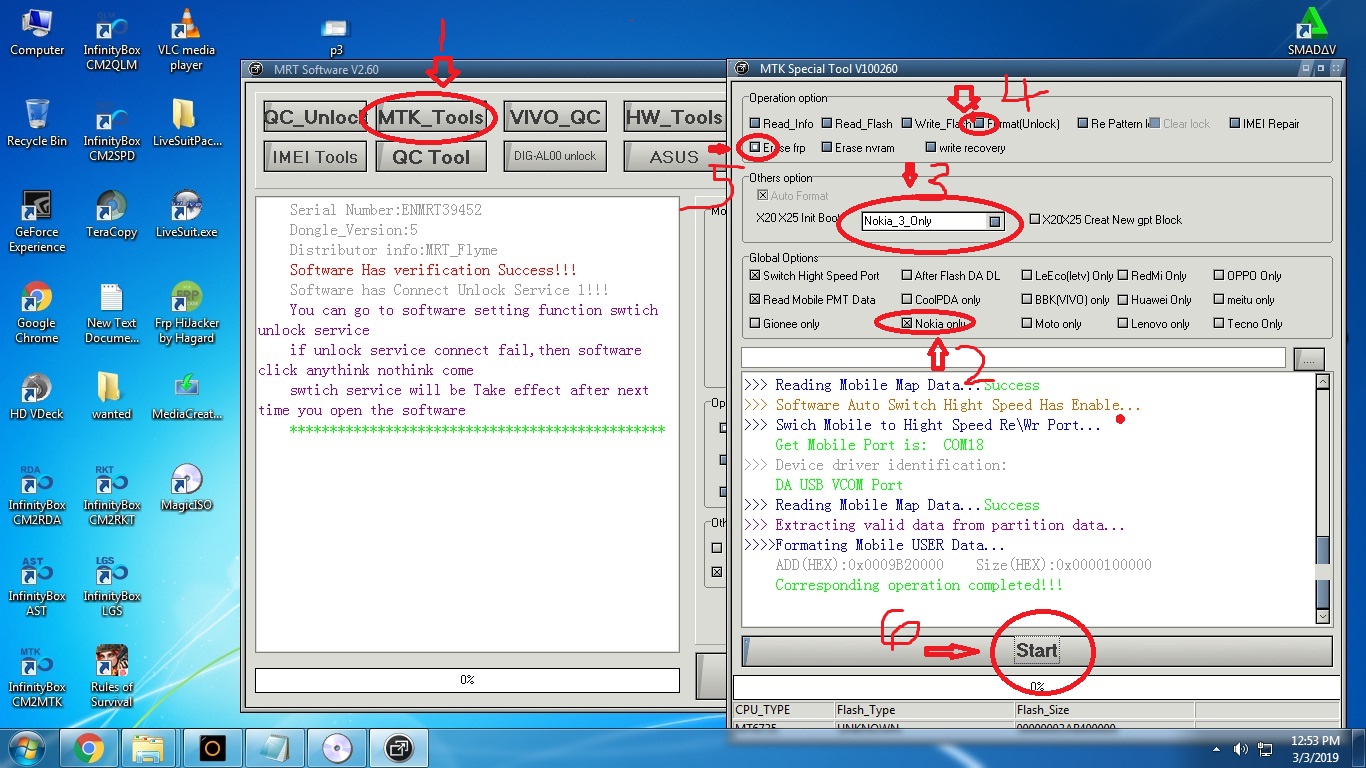This screenshot has width=1366, height=768.
Task: Open the Recycle Bin
Action: coord(37,123)
